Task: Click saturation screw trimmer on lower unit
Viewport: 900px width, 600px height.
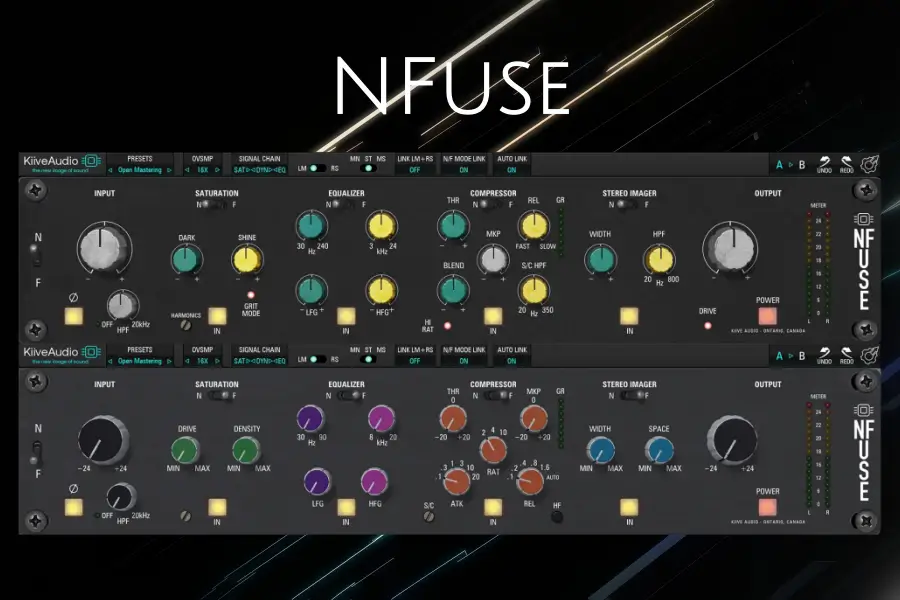Action: click(x=185, y=516)
